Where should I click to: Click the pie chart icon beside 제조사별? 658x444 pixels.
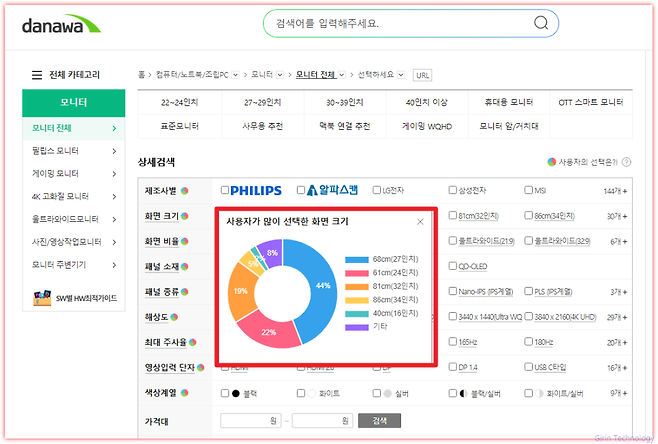184,190
